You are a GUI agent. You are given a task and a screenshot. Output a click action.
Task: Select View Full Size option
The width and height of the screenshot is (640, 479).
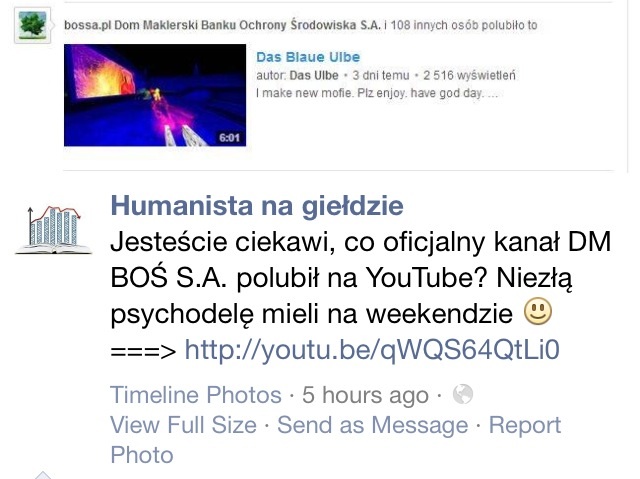point(184,425)
